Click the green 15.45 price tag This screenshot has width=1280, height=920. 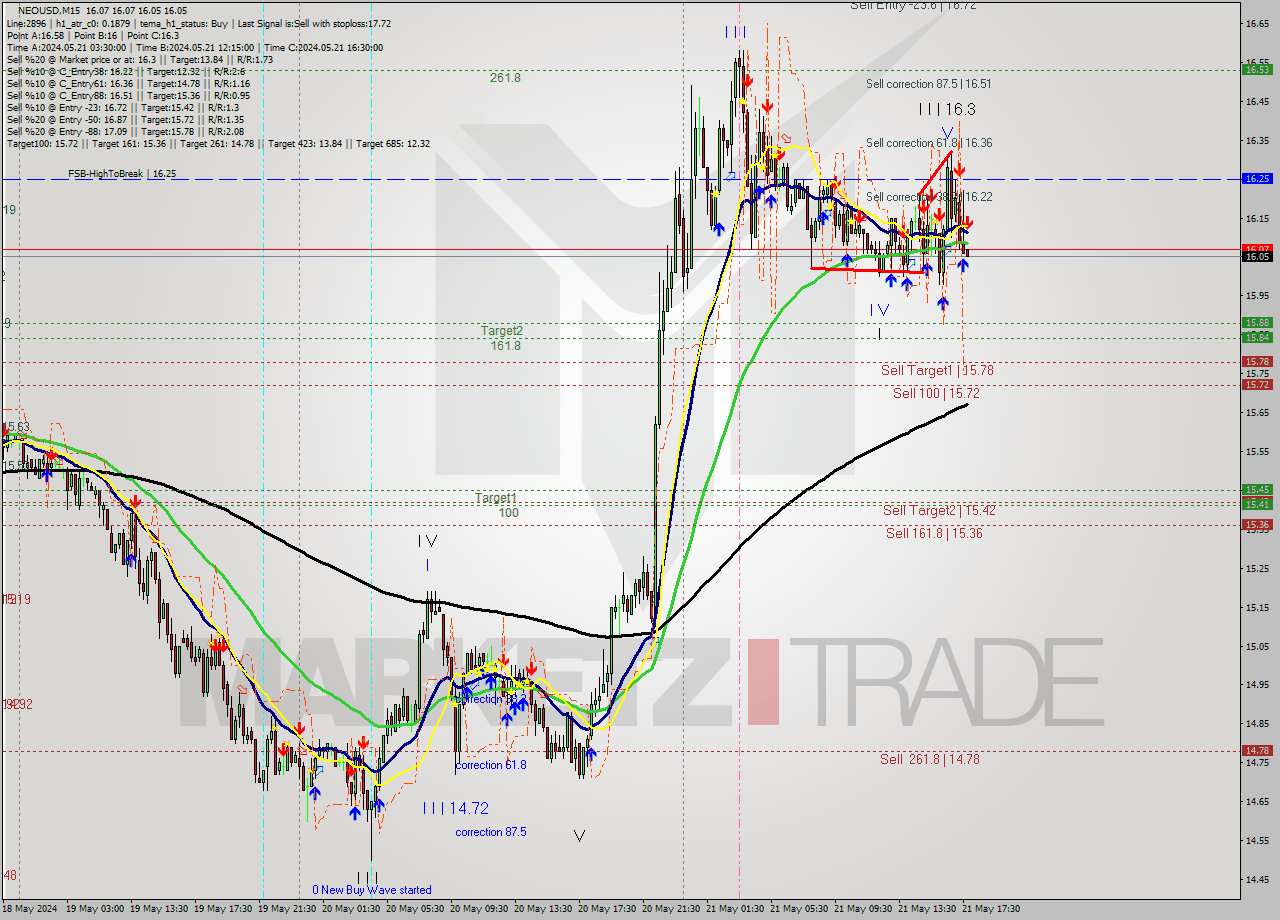click(1256, 490)
